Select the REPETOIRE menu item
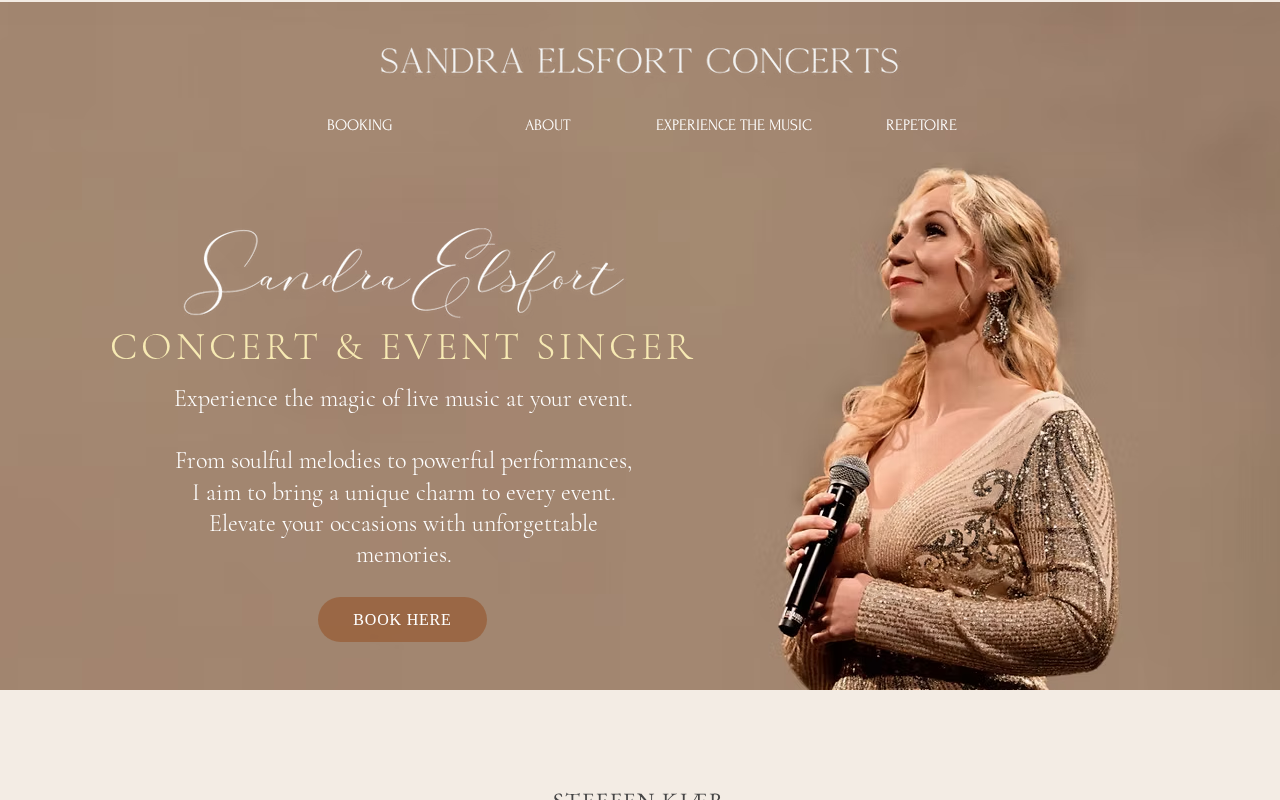Image resolution: width=1280 pixels, height=800 pixels. point(921,125)
